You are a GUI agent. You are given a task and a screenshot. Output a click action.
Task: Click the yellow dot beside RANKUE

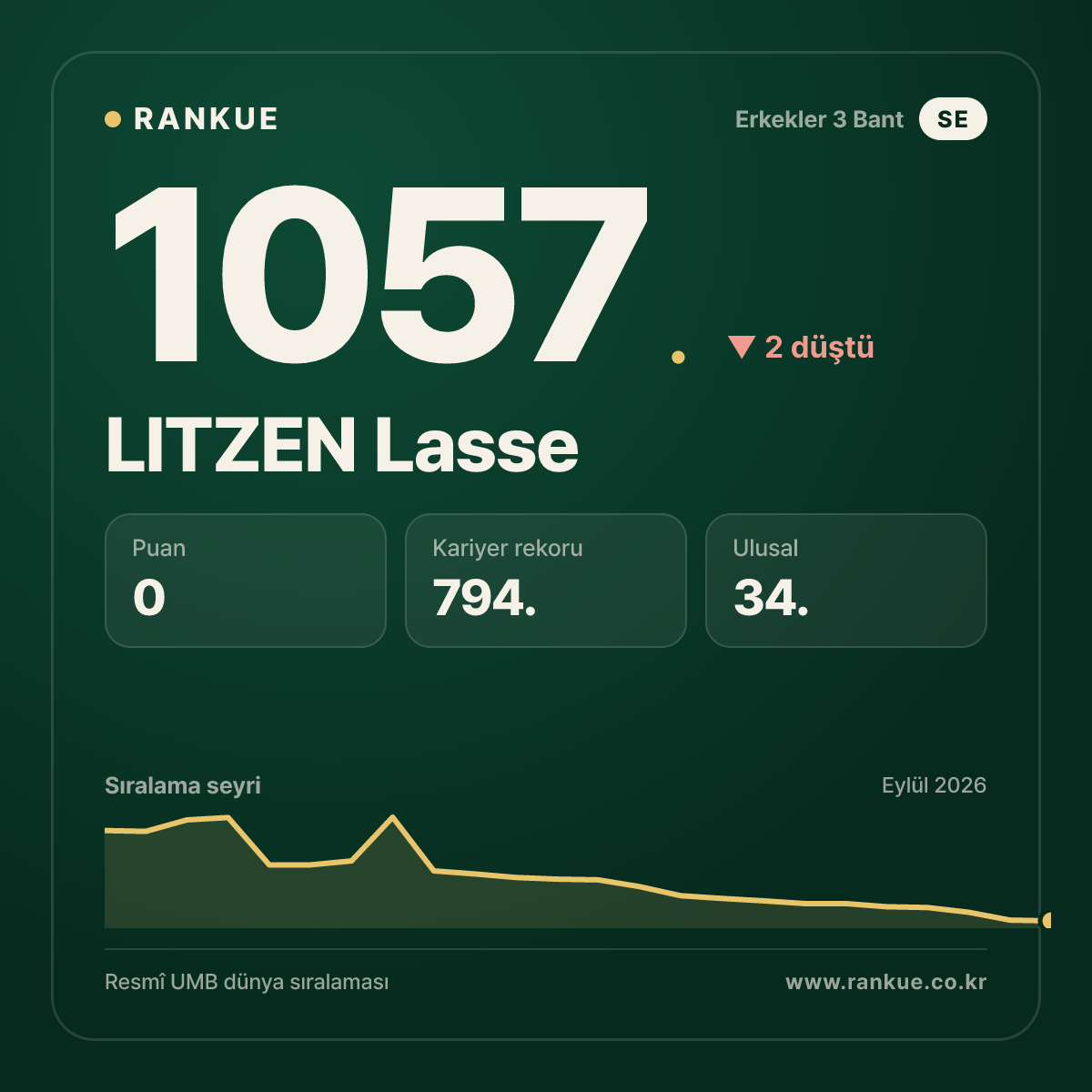pyautogui.click(x=113, y=119)
